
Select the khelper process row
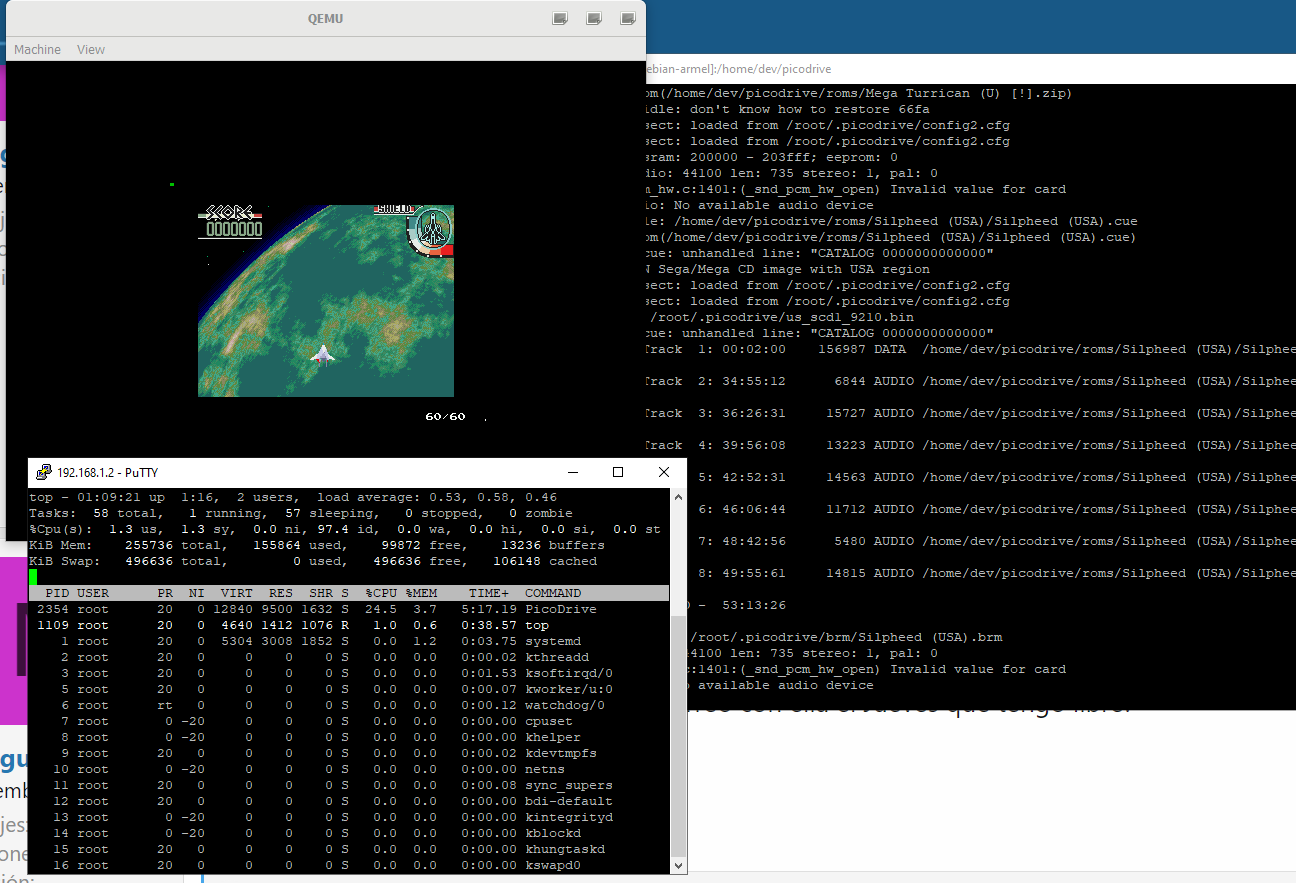coord(348,737)
